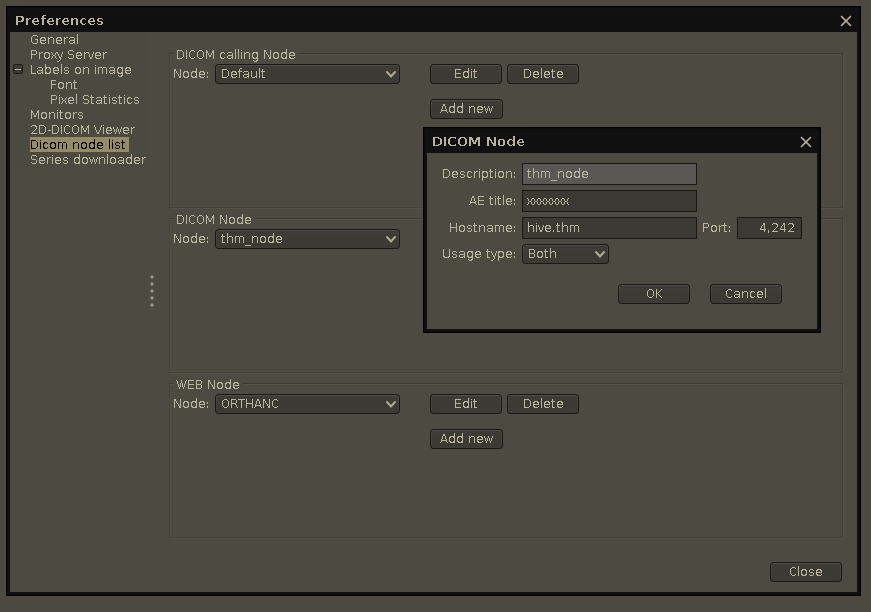Click the Hostname field showing hive.thm

[x=608, y=227]
